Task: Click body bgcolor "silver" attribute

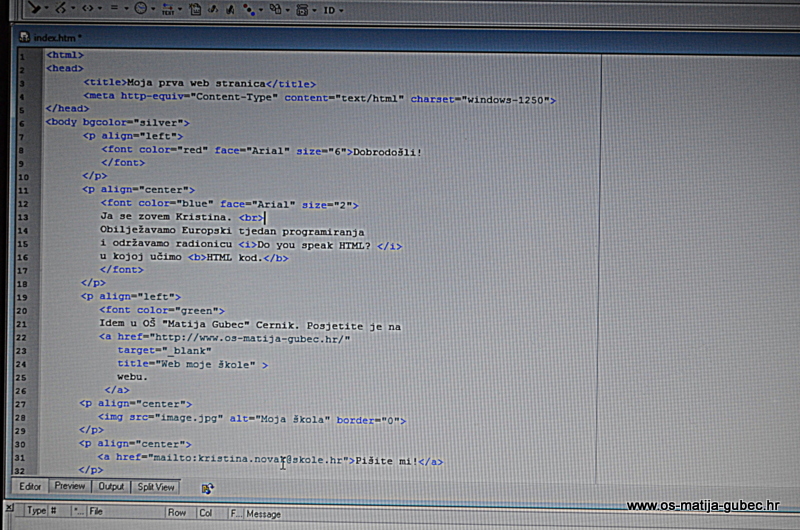Action: pos(133,122)
